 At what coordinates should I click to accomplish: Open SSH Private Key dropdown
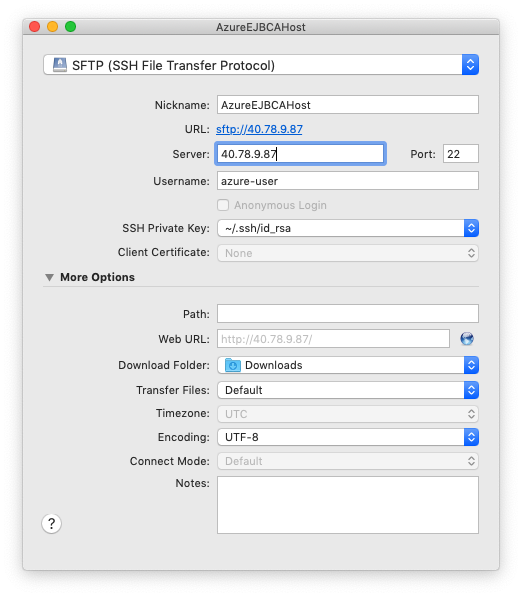(348, 228)
